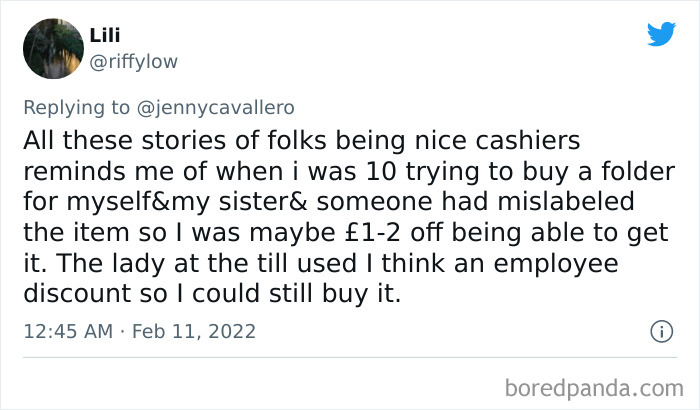Click the Twitter bird logo
The width and height of the screenshot is (700, 410).
[660, 35]
